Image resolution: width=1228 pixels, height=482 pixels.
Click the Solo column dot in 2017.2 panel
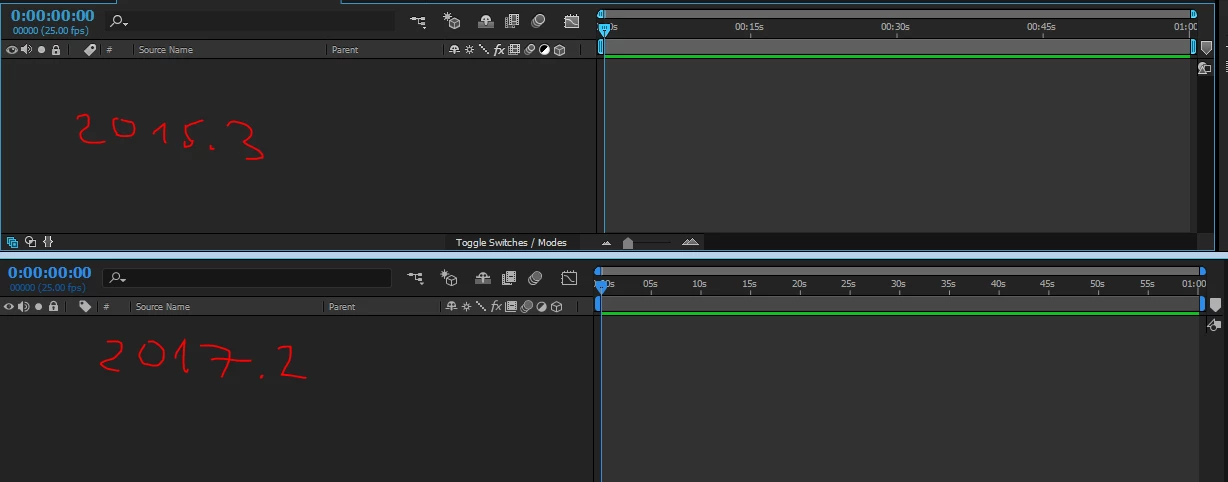pyautogui.click(x=39, y=307)
